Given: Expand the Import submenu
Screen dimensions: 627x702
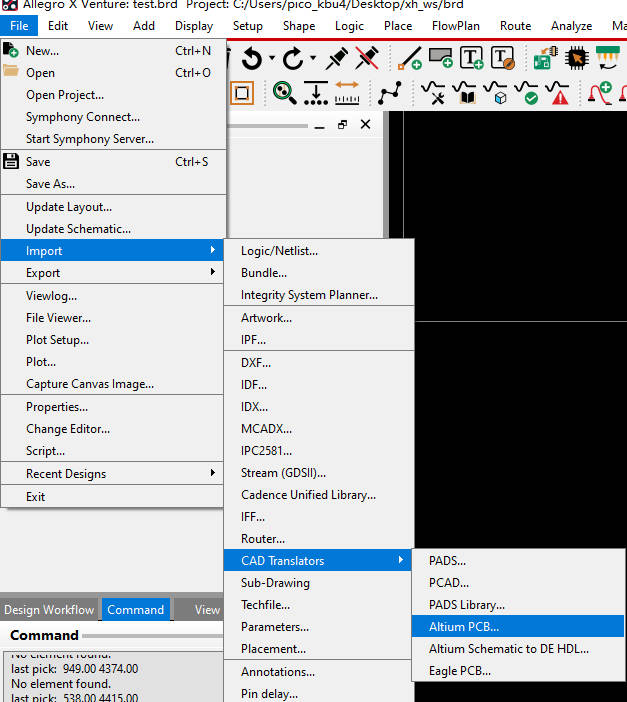Looking at the screenshot, I should [112, 250].
